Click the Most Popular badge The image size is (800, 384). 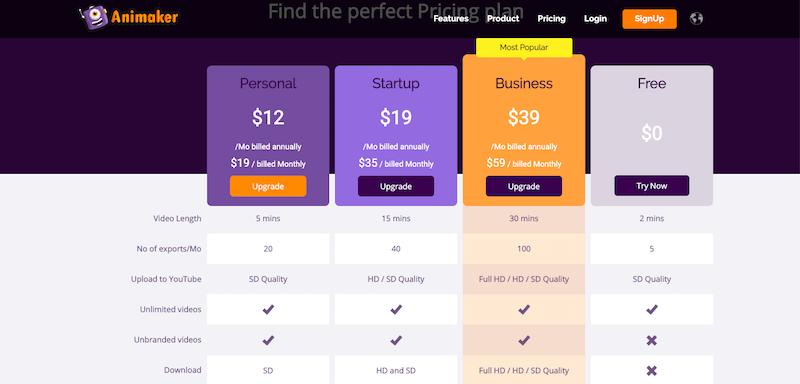point(524,47)
